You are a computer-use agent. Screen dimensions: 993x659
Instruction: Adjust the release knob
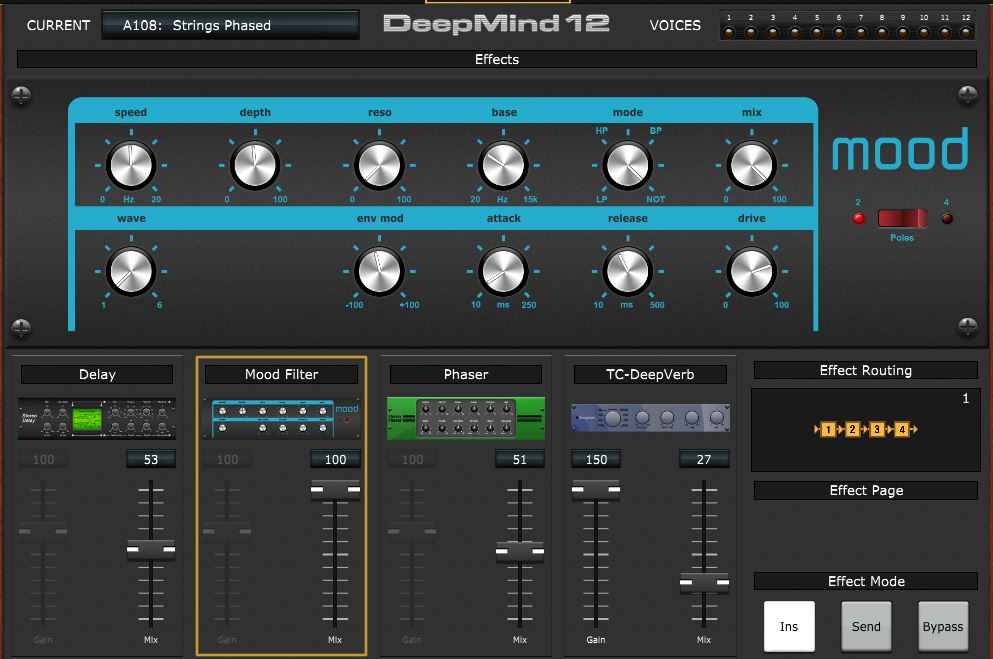pyautogui.click(x=628, y=271)
